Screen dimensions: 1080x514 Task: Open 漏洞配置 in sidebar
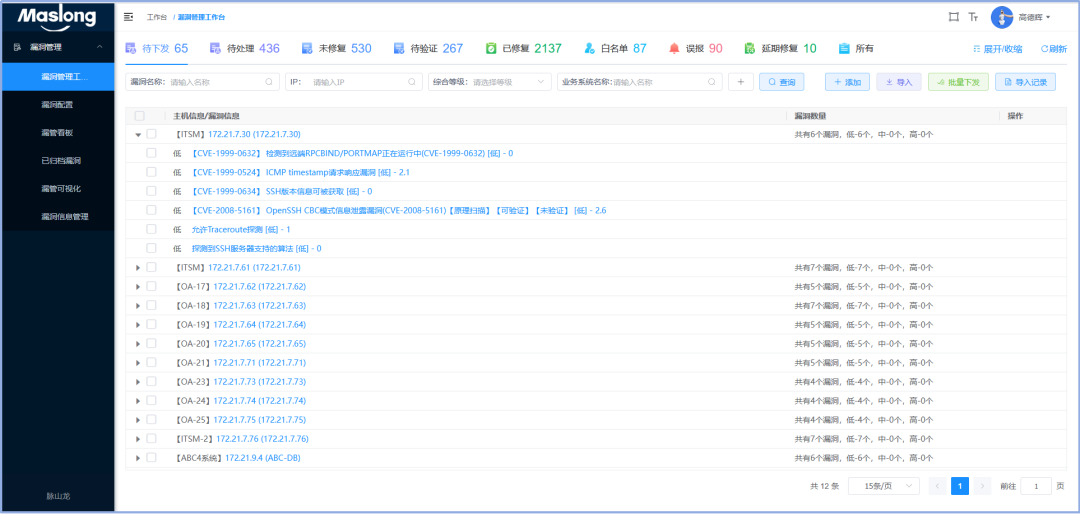click(x=57, y=105)
